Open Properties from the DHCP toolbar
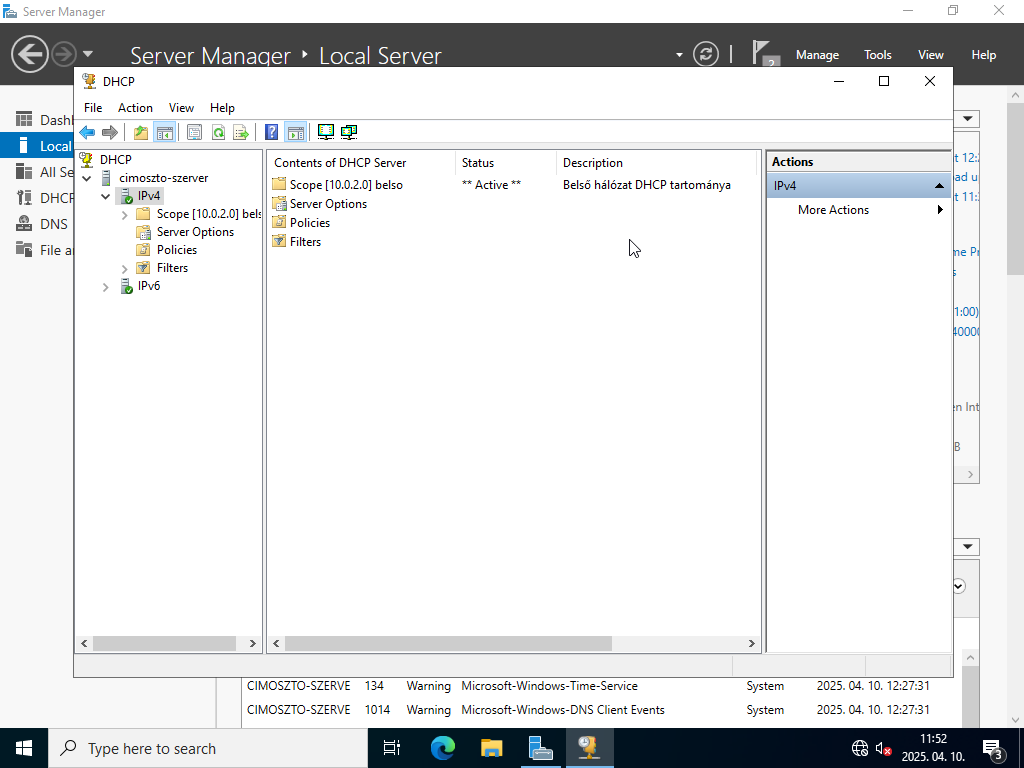This screenshot has width=1024, height=768. point(194,132)
